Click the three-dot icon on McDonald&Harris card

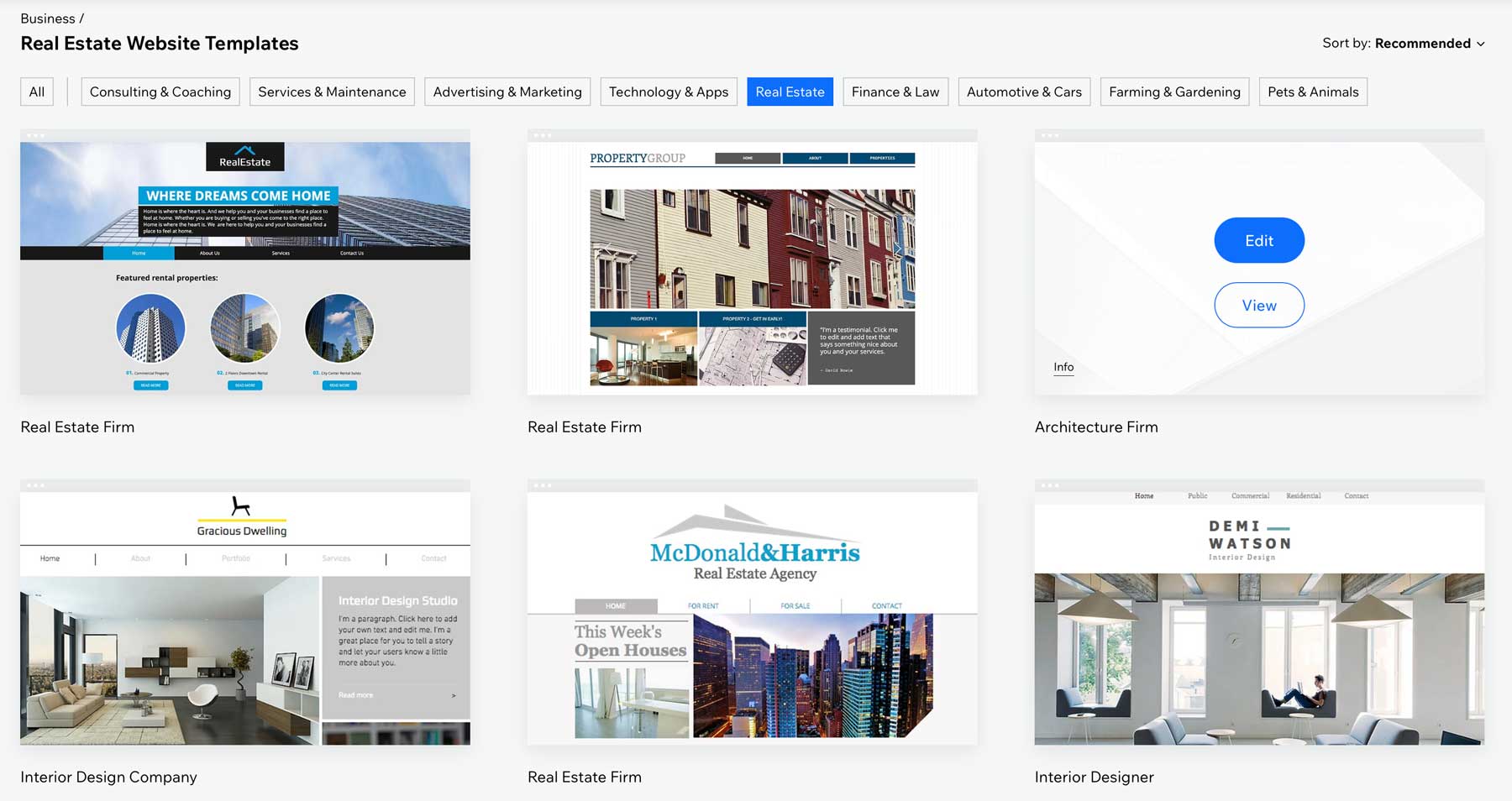[543, 485]
